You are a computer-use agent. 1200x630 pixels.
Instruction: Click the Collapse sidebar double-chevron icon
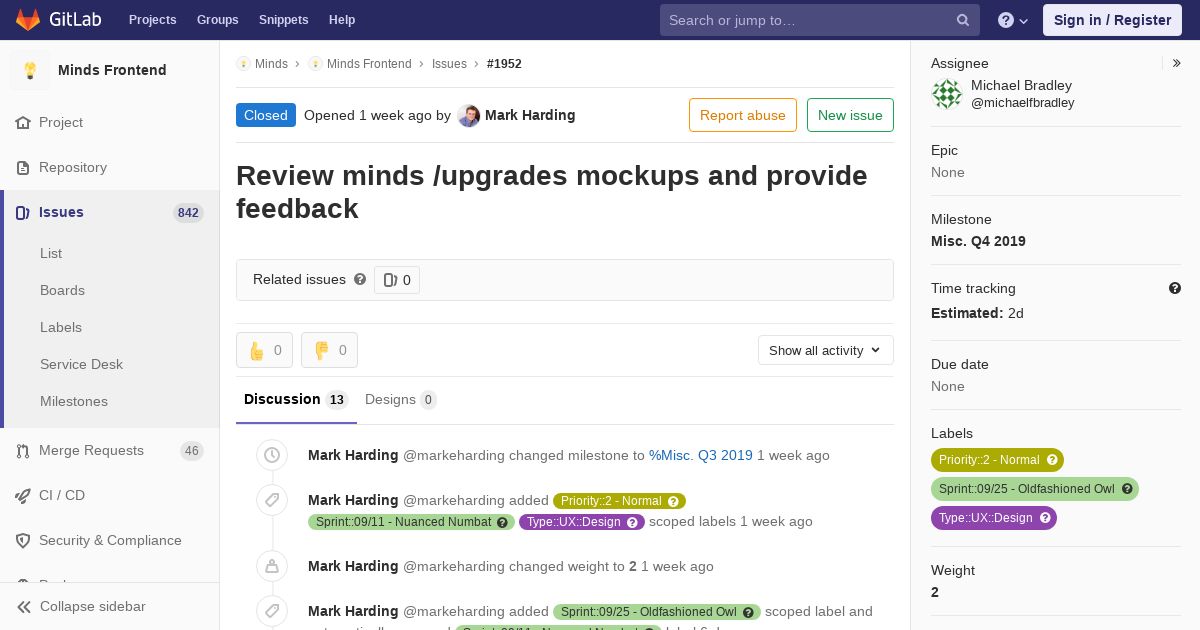24,607
